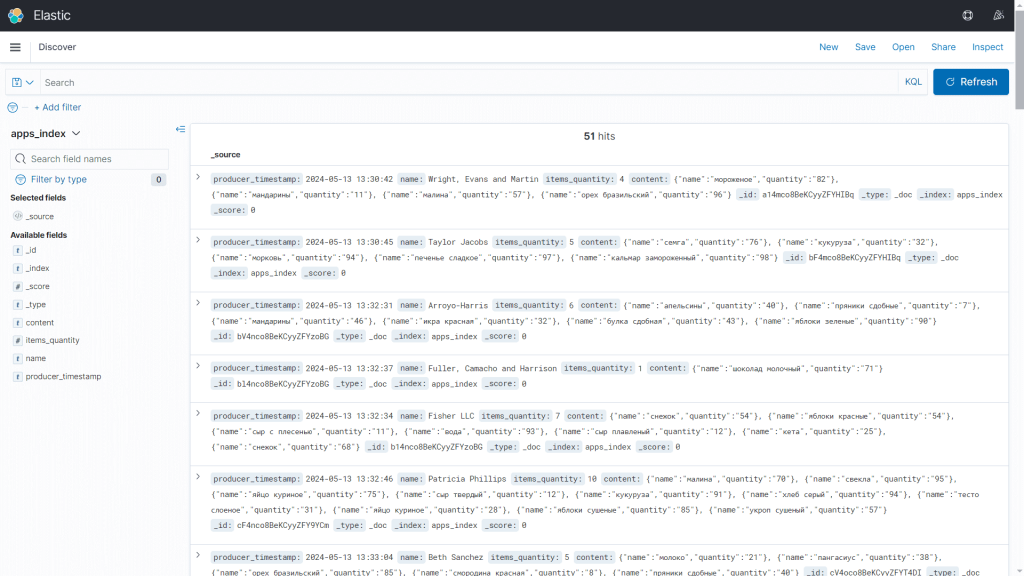Click the Discover breadcrumb
The image size is (1024, 576).
click(57, 47)
